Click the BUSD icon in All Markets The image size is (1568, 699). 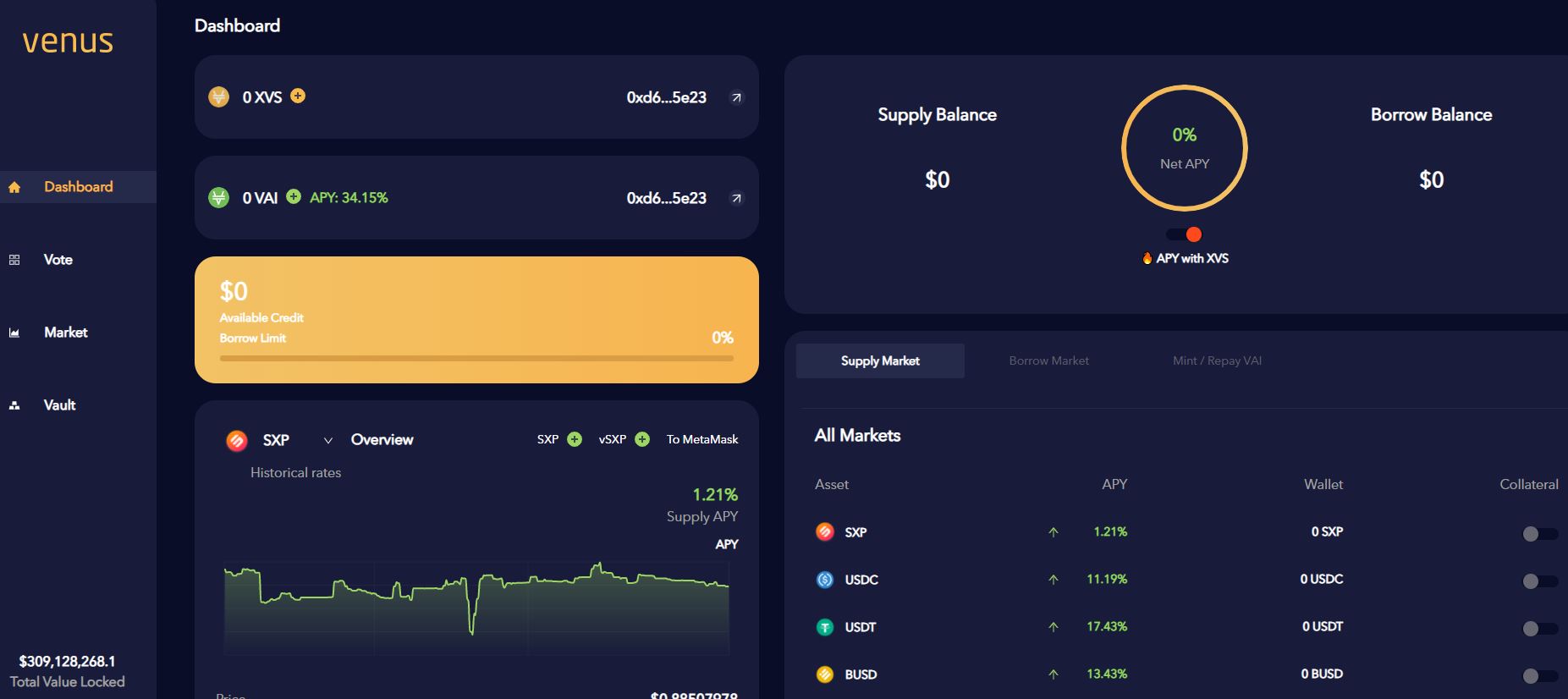pyautogui.click(x=825, y=674)
